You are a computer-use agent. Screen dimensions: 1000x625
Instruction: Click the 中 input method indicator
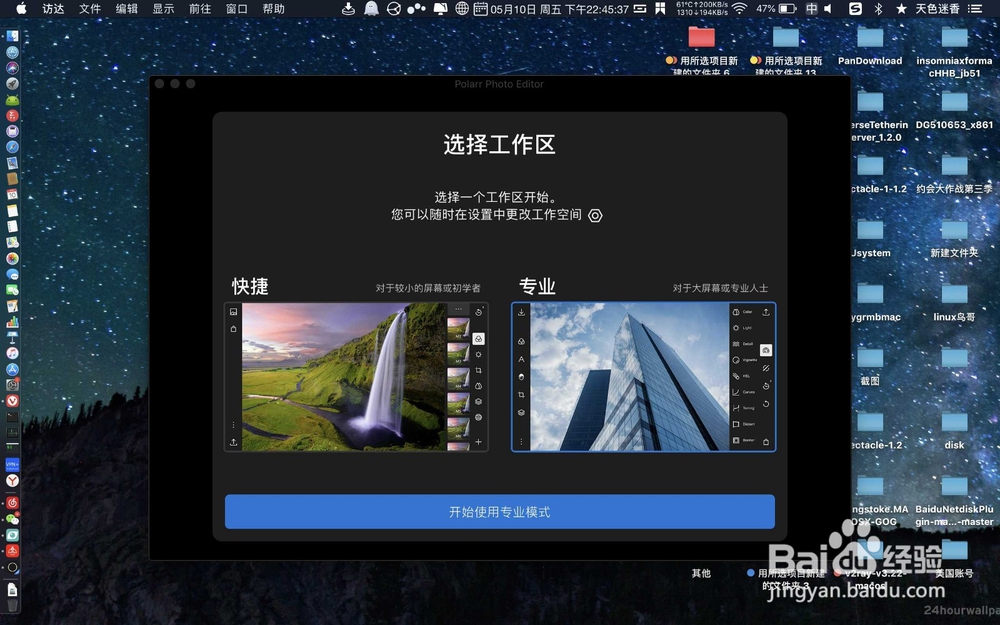811,8
